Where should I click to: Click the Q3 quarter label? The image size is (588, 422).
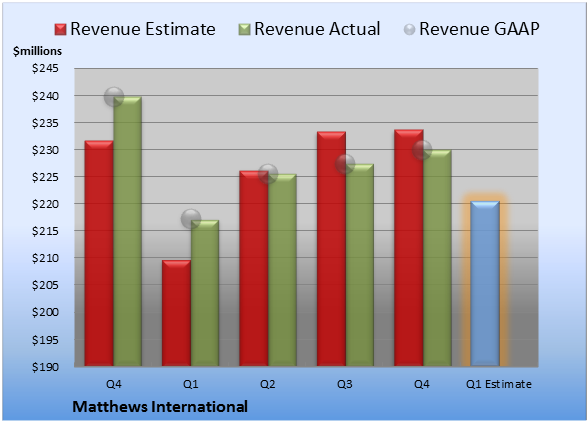click(x=345, y=384)
